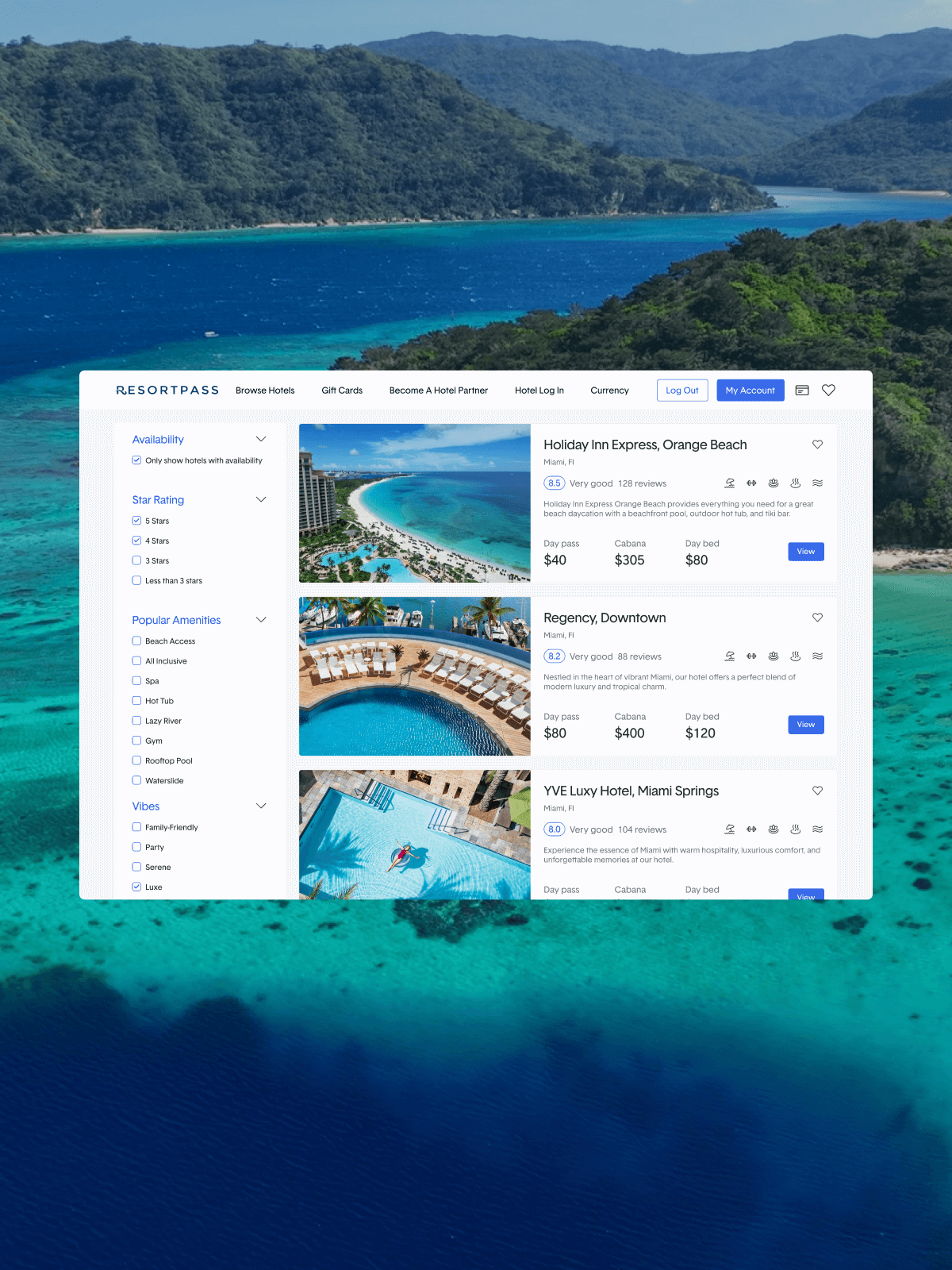The image size is (952, 1270).
Task: Favorite Regency, Downtown with heart icon
Action: coord(817,618)
